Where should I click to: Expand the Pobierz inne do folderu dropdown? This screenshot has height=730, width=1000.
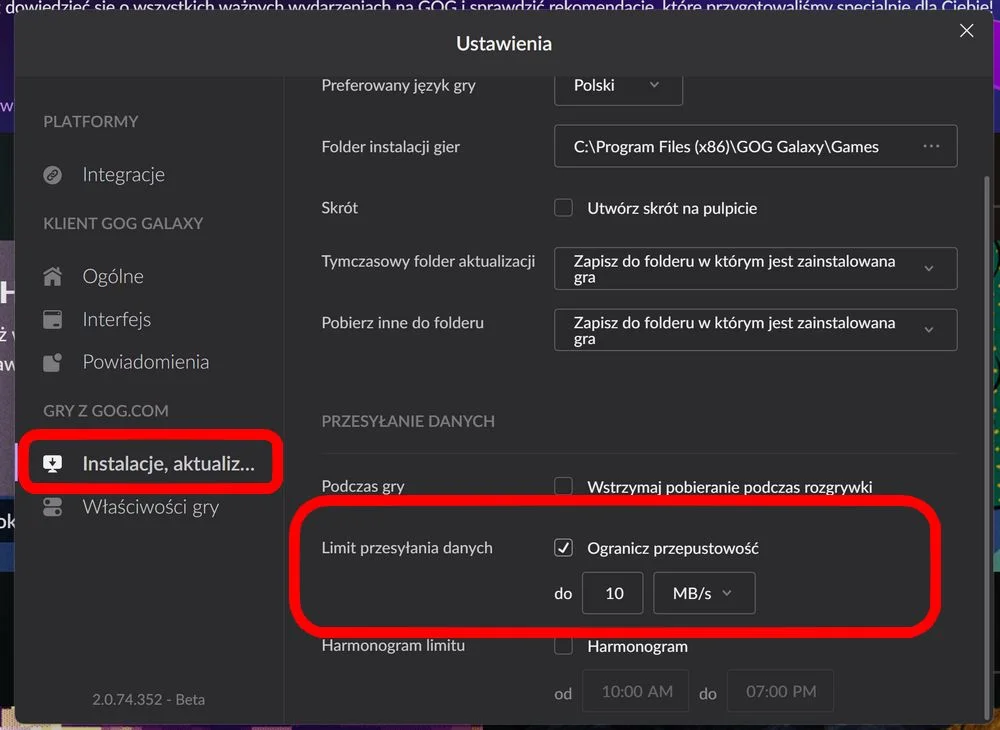[x=755, y=330]
